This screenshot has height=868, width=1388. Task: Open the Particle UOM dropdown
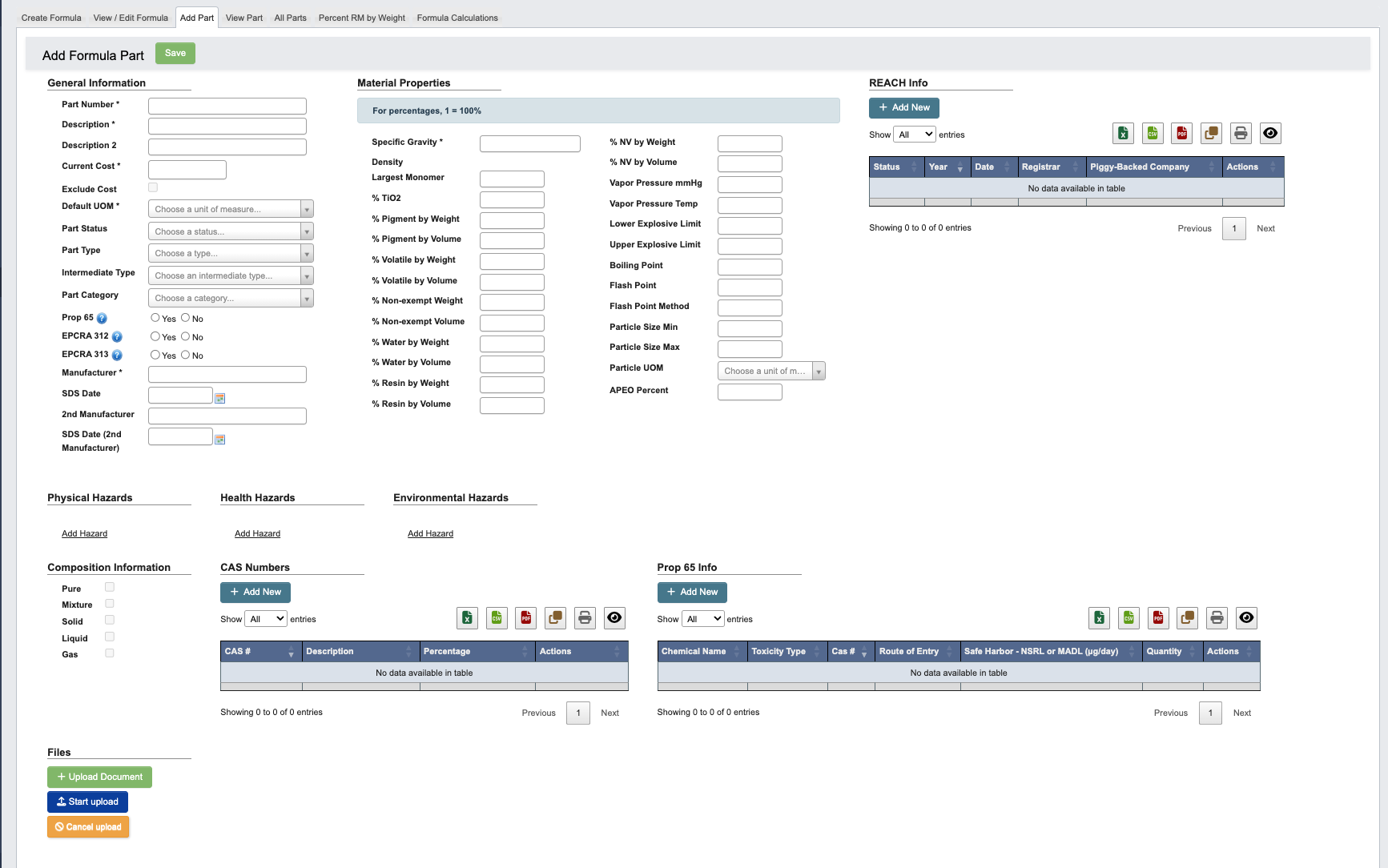click(x=771, y=371)
